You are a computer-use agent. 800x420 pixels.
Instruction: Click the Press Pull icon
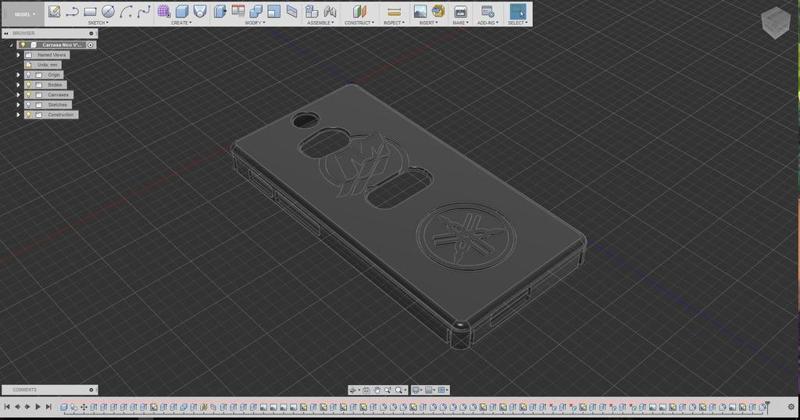click(x=220, y=11)
